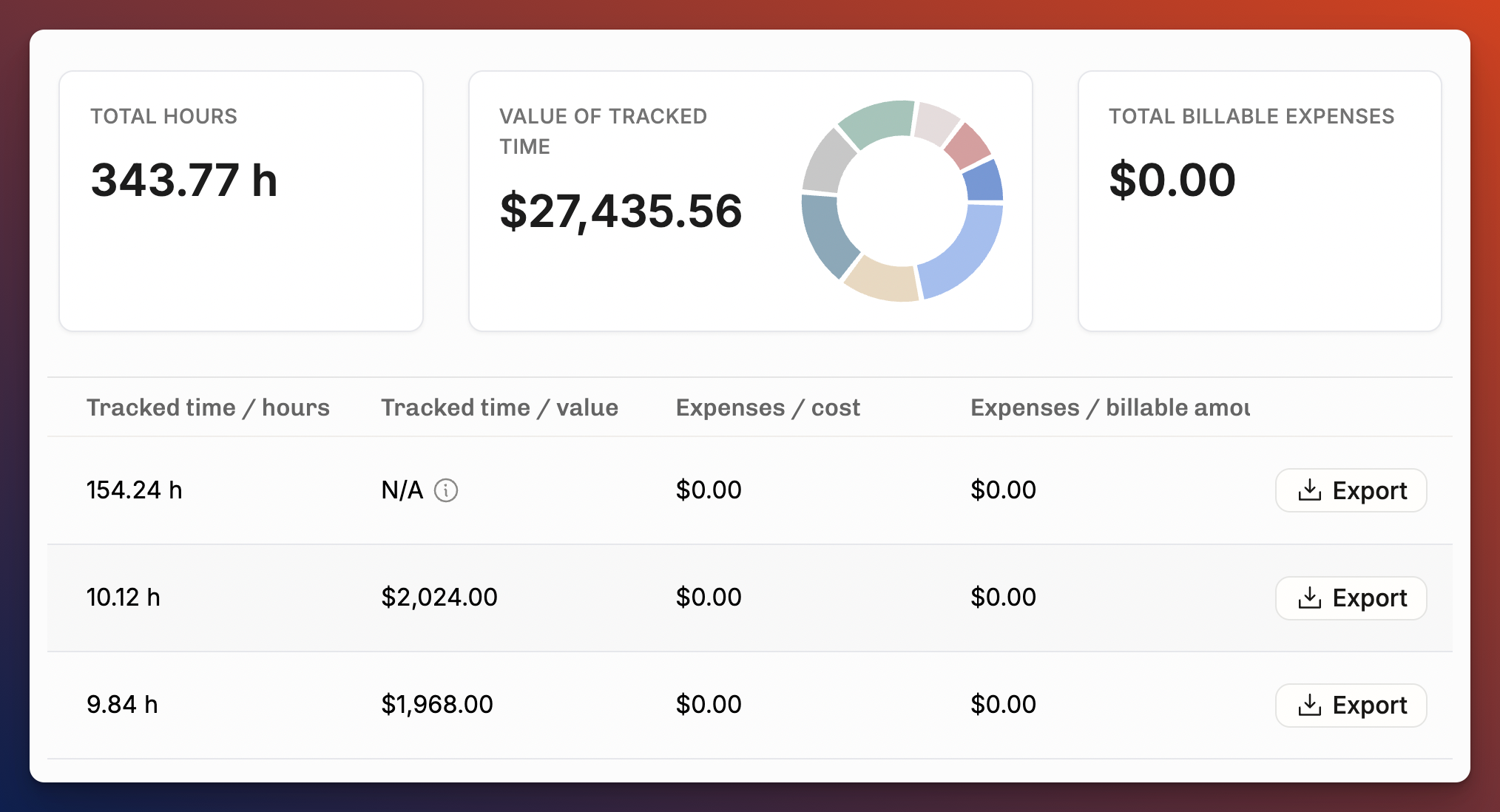
Task: Click the Expenses / billable amount header
Action: [x=1110, y=407]
